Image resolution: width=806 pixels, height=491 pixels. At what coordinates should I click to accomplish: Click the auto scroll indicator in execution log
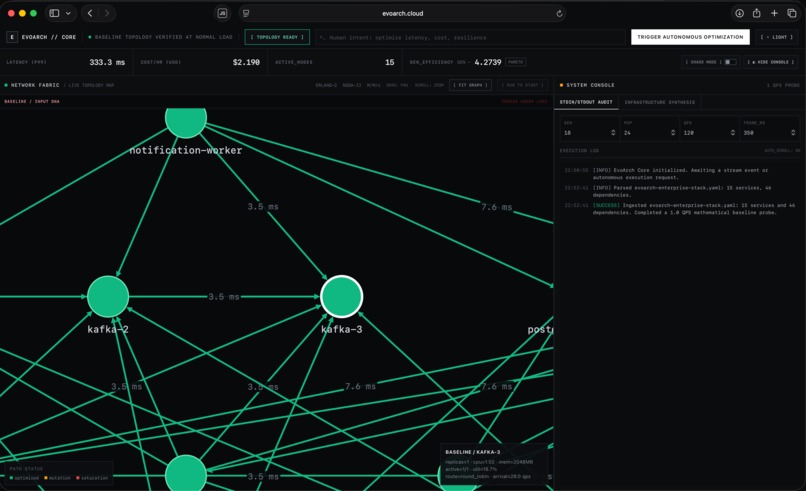782,151
